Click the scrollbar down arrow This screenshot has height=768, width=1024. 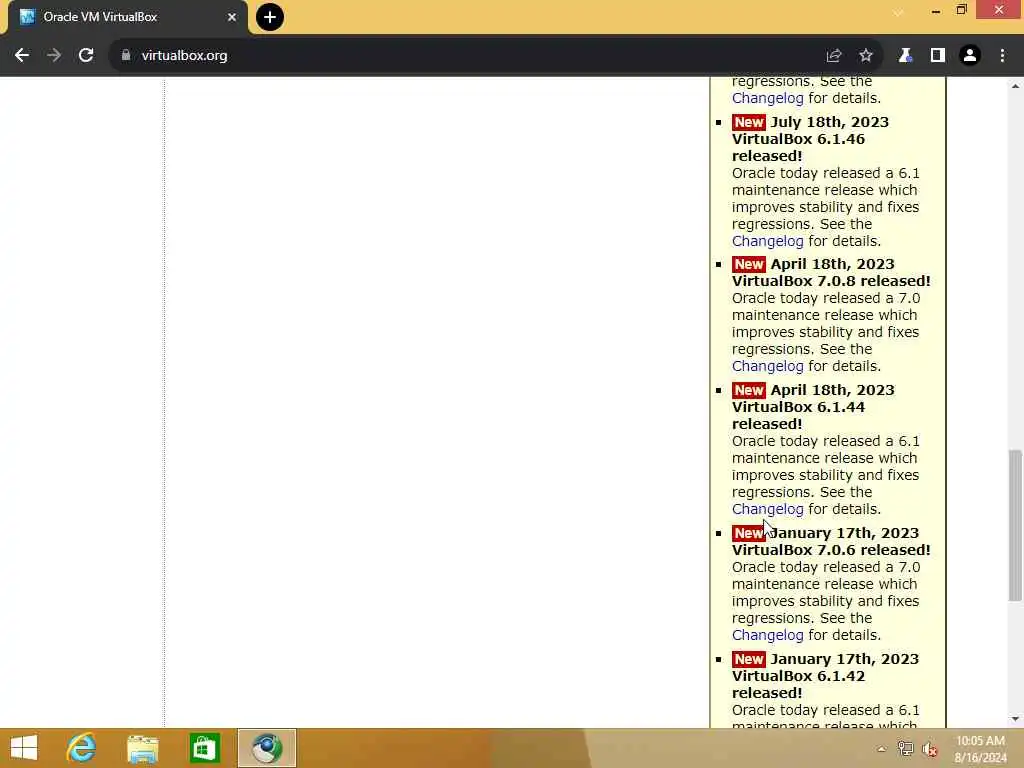[x=1015, y=719]
